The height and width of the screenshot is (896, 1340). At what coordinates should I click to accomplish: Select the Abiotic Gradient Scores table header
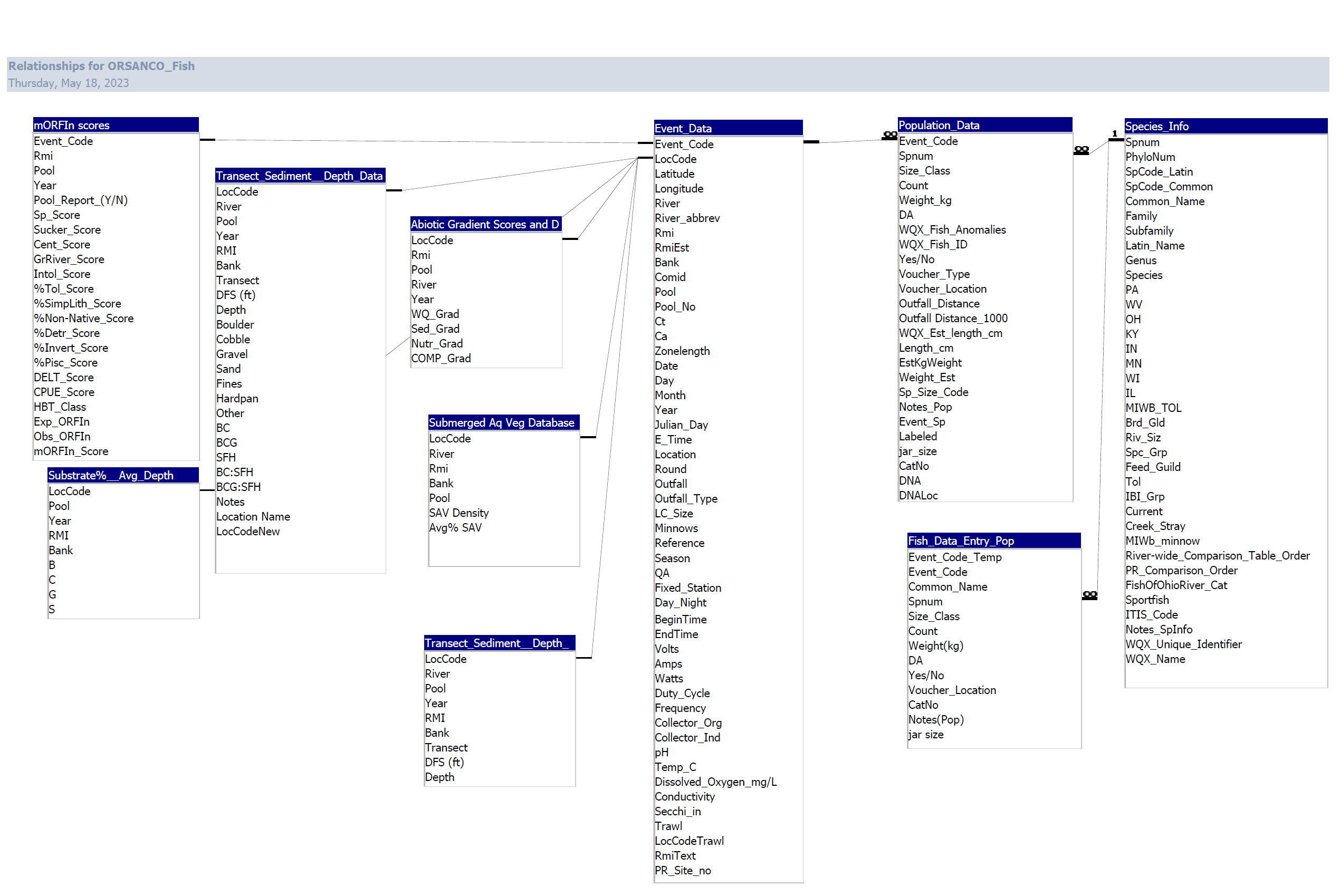485,224
